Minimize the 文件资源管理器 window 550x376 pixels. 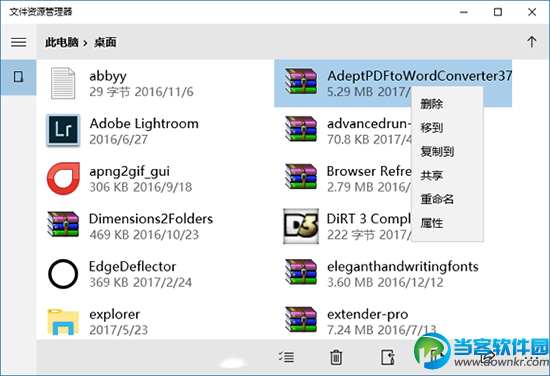pyautogui.click(x=464, y=12)
